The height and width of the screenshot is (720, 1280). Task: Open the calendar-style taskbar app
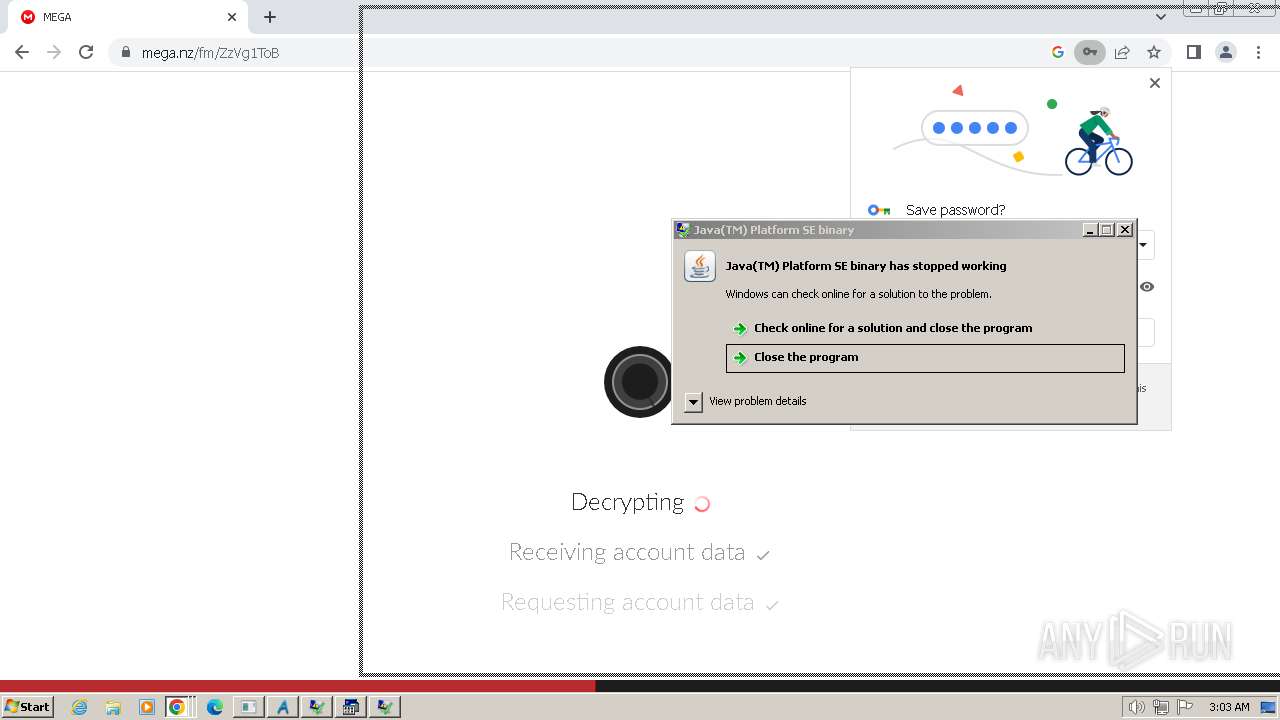pos(350,707)
